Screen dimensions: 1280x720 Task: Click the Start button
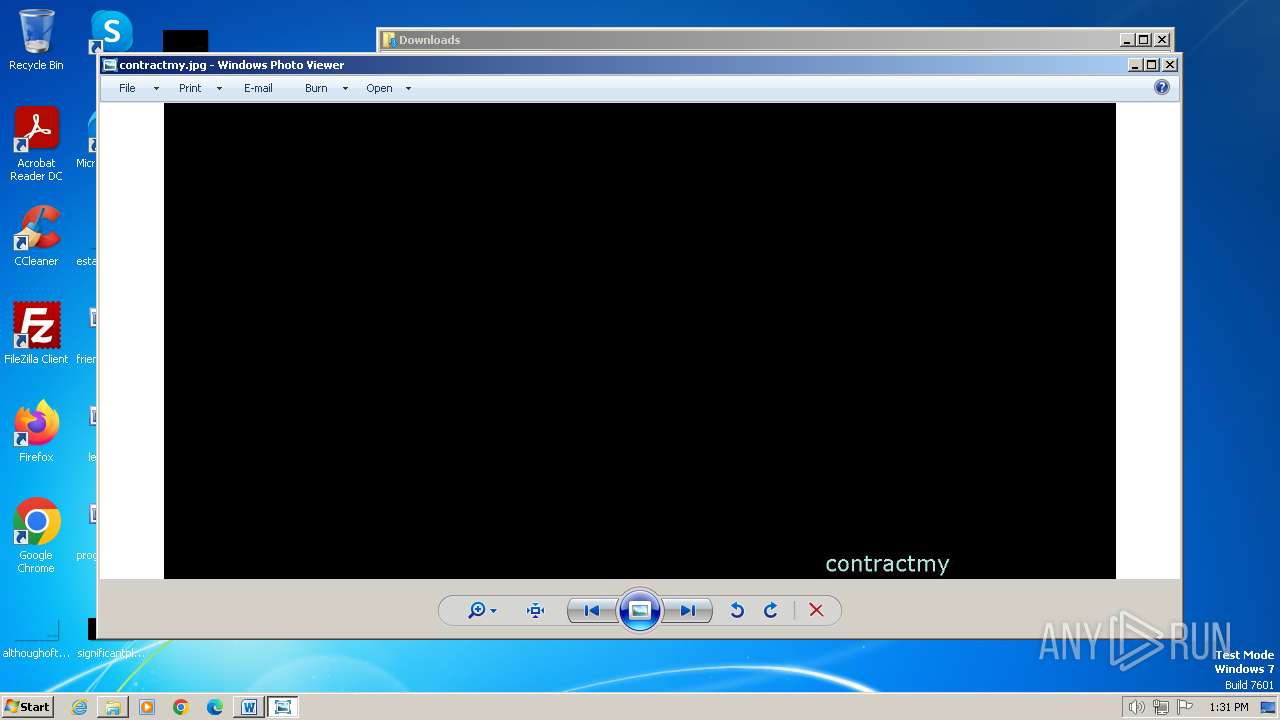click(27, 706)
